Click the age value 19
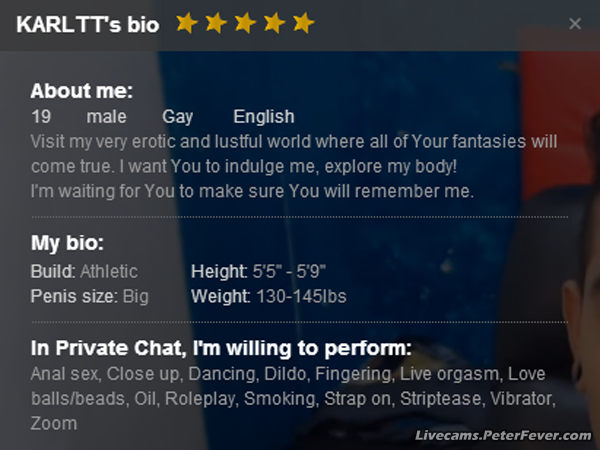The image size is (600, 450). pyautogui.click(x=41, y=116)
